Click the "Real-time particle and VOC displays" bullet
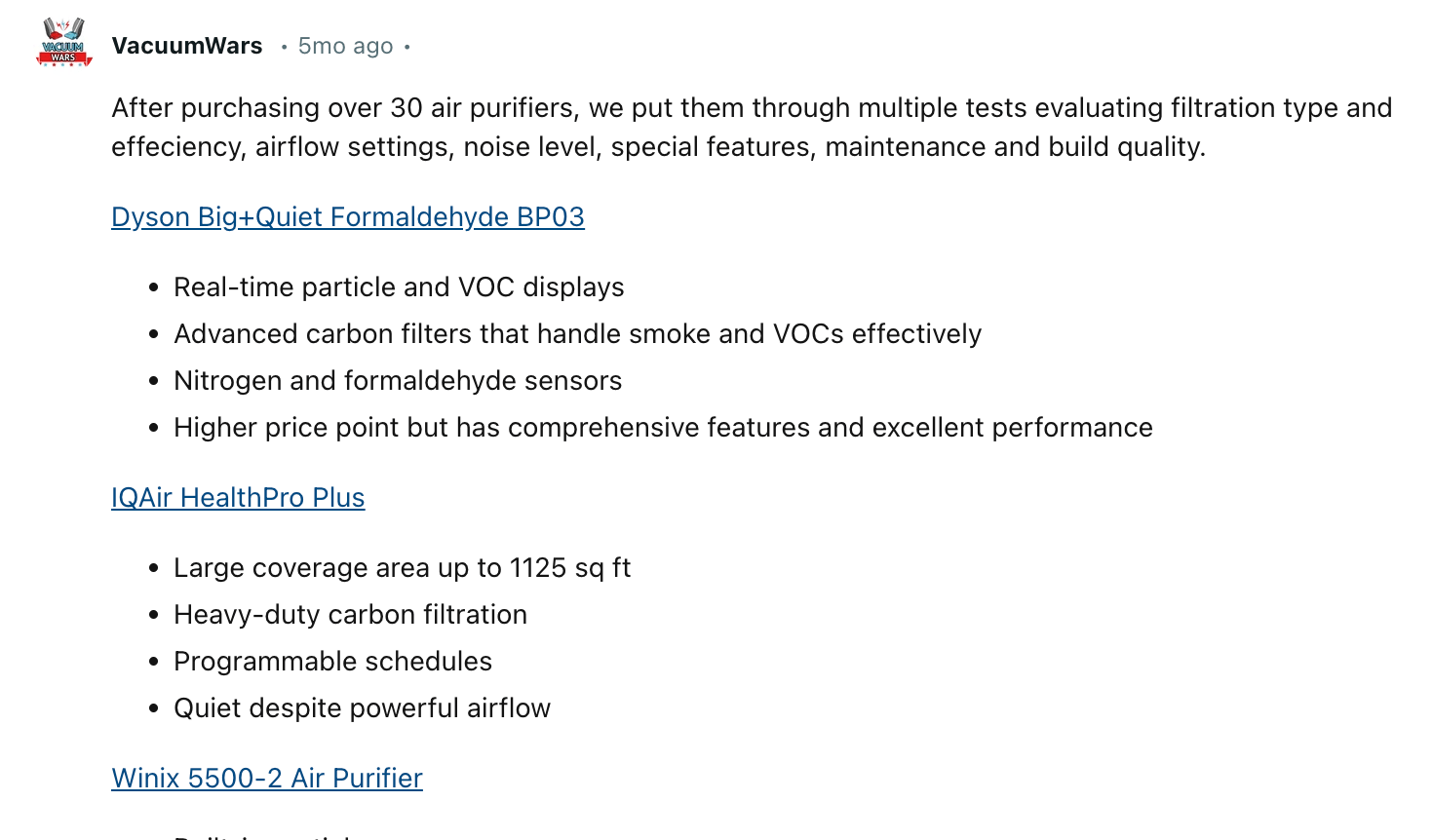Viewport: 1433px width, 840px height. coord(399,286)
